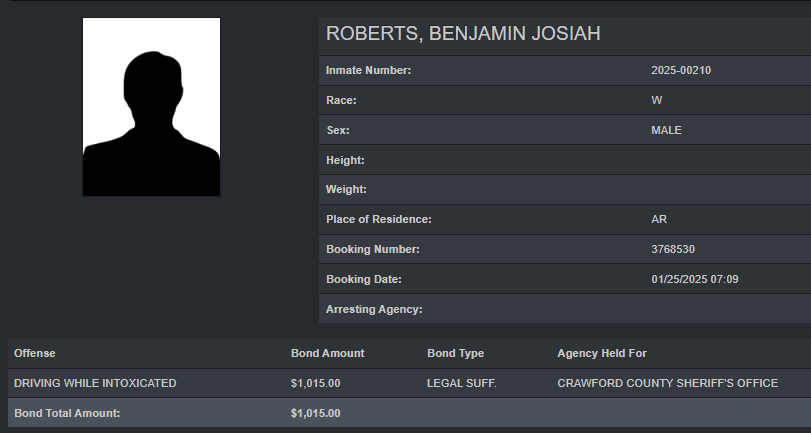This screenshot has height=433, width=811.
Task: Select the name heading ROBERTS, BENJAMIN JOSIAH
Action: (x=463, y=35)
